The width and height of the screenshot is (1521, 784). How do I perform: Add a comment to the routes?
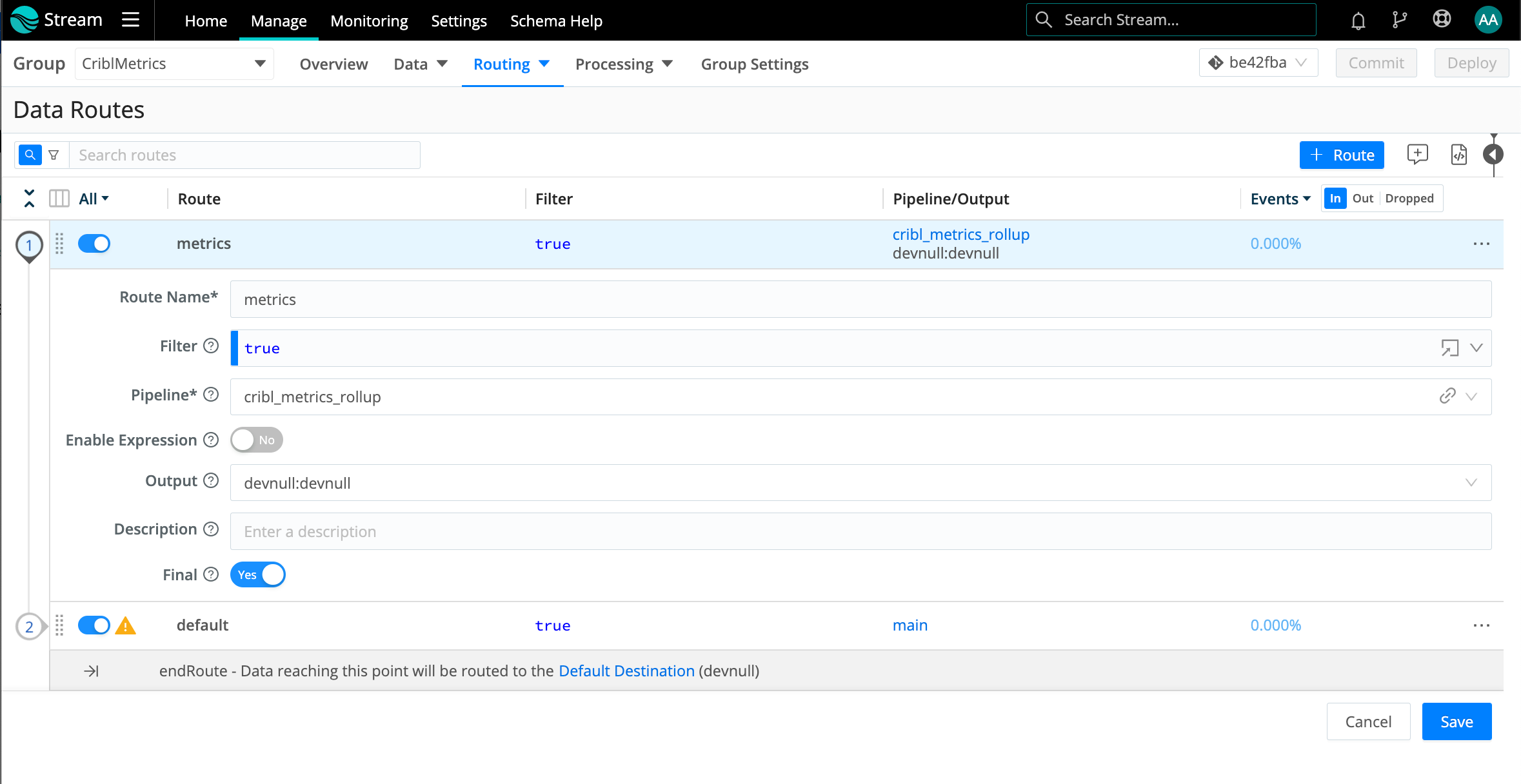(x=1418, y=155)
